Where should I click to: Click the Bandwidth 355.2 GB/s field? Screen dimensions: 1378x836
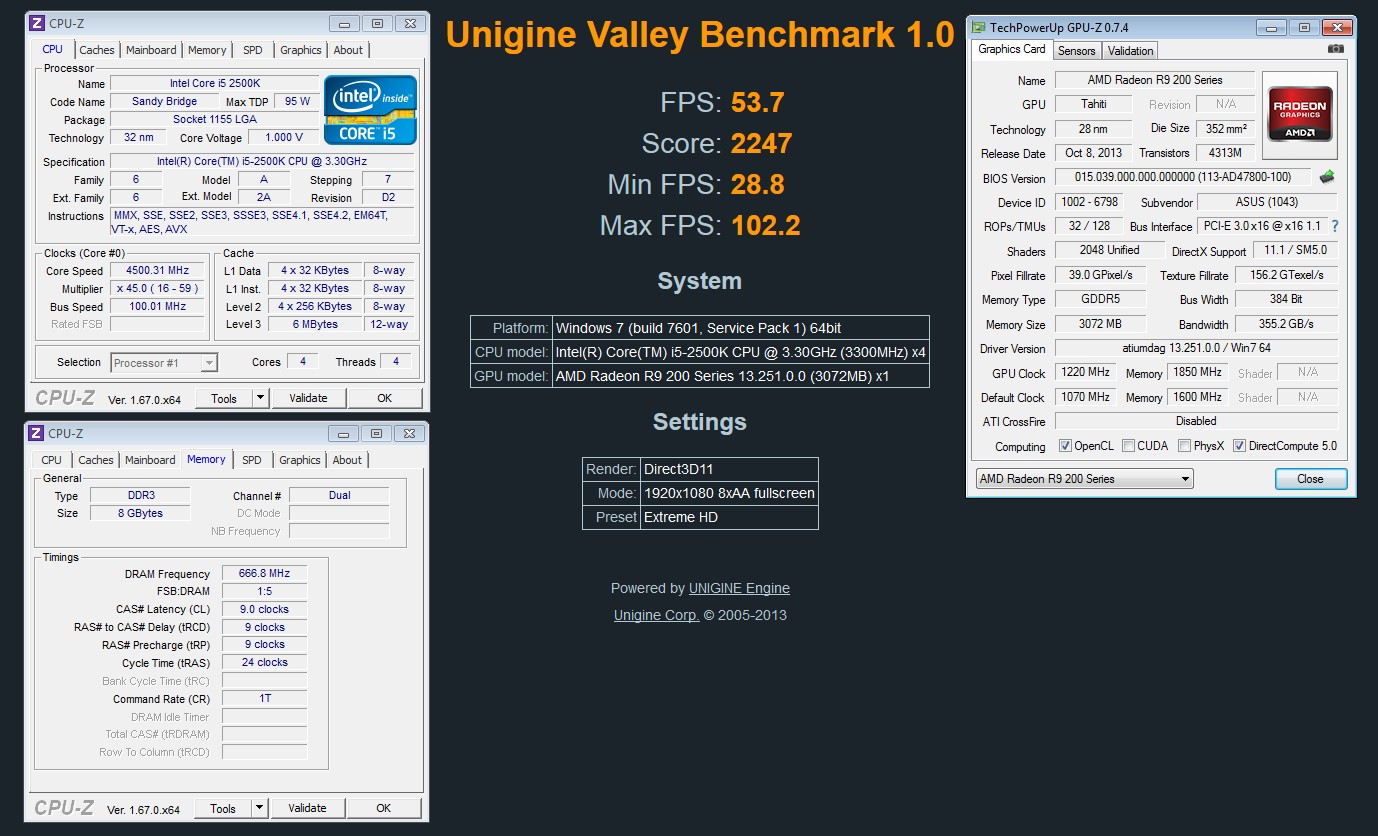pyautogui.click(x=1286, y=324)
